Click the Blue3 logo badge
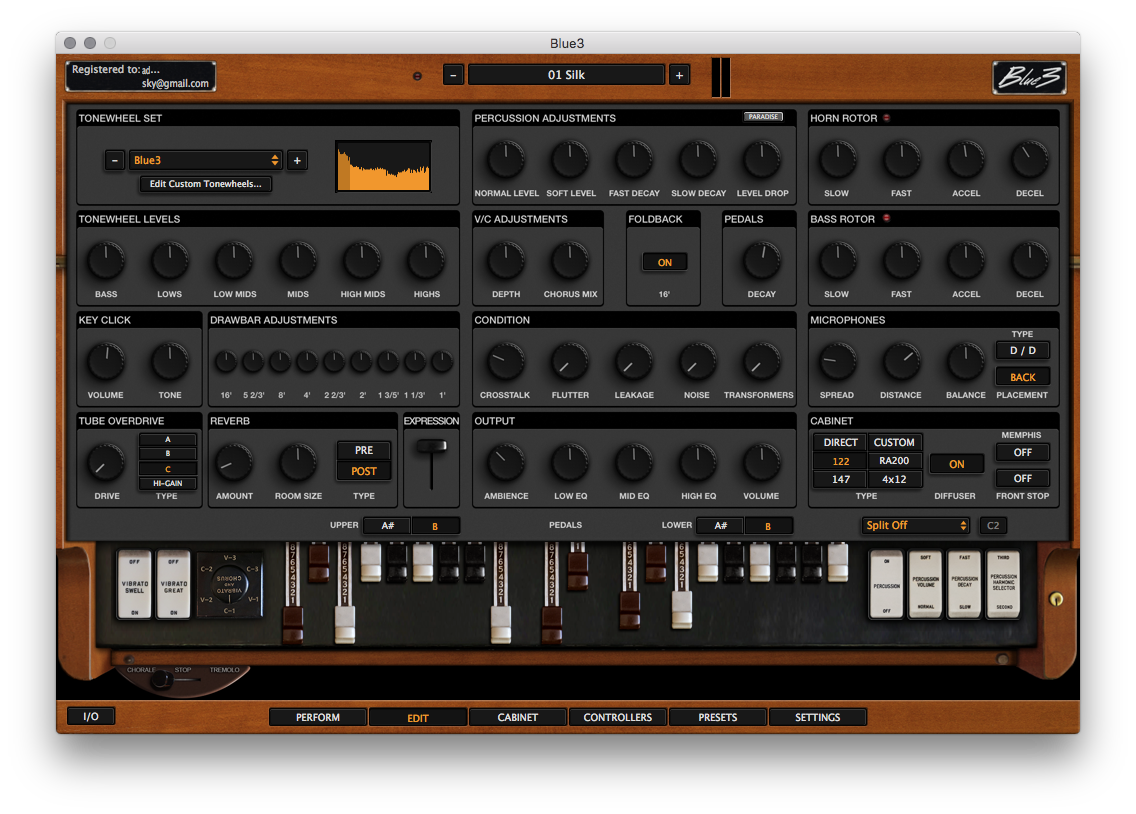This screenshot has height=814, width=1136. point(1029,77)
